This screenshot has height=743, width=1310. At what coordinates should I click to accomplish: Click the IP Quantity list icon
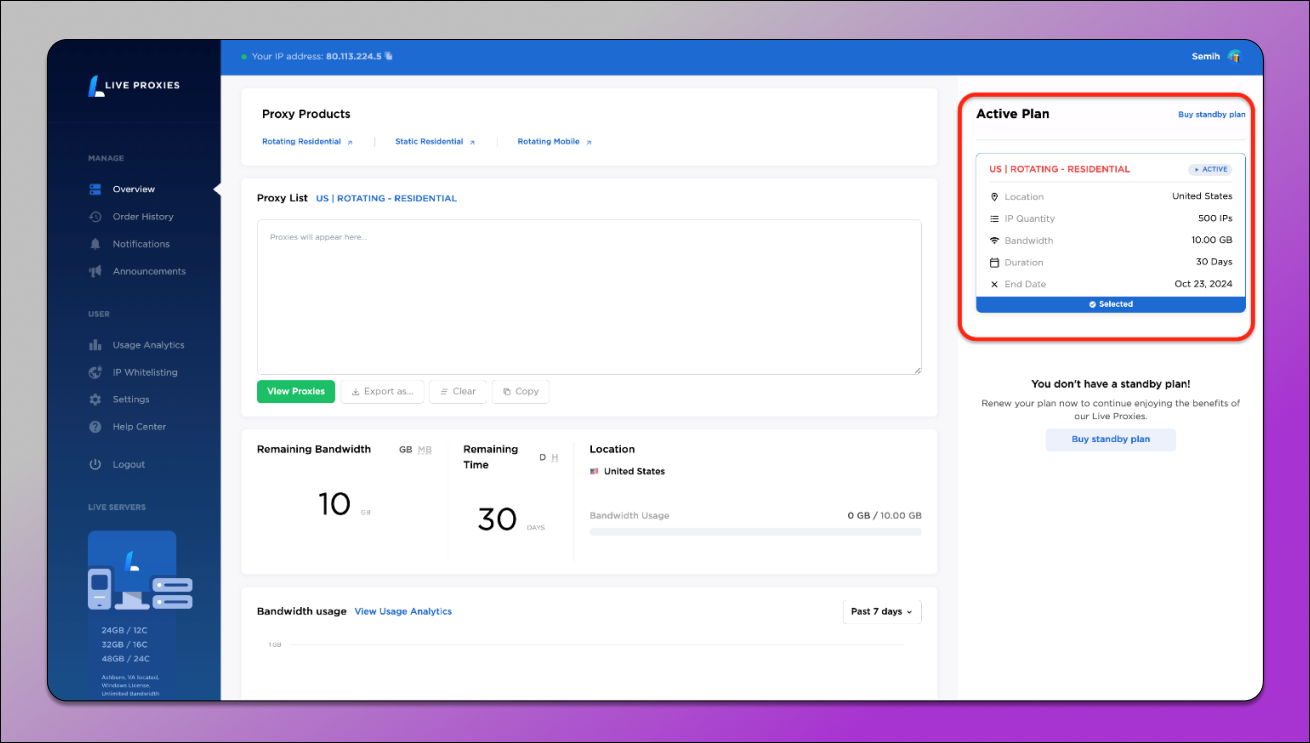(x=994, y=219)
